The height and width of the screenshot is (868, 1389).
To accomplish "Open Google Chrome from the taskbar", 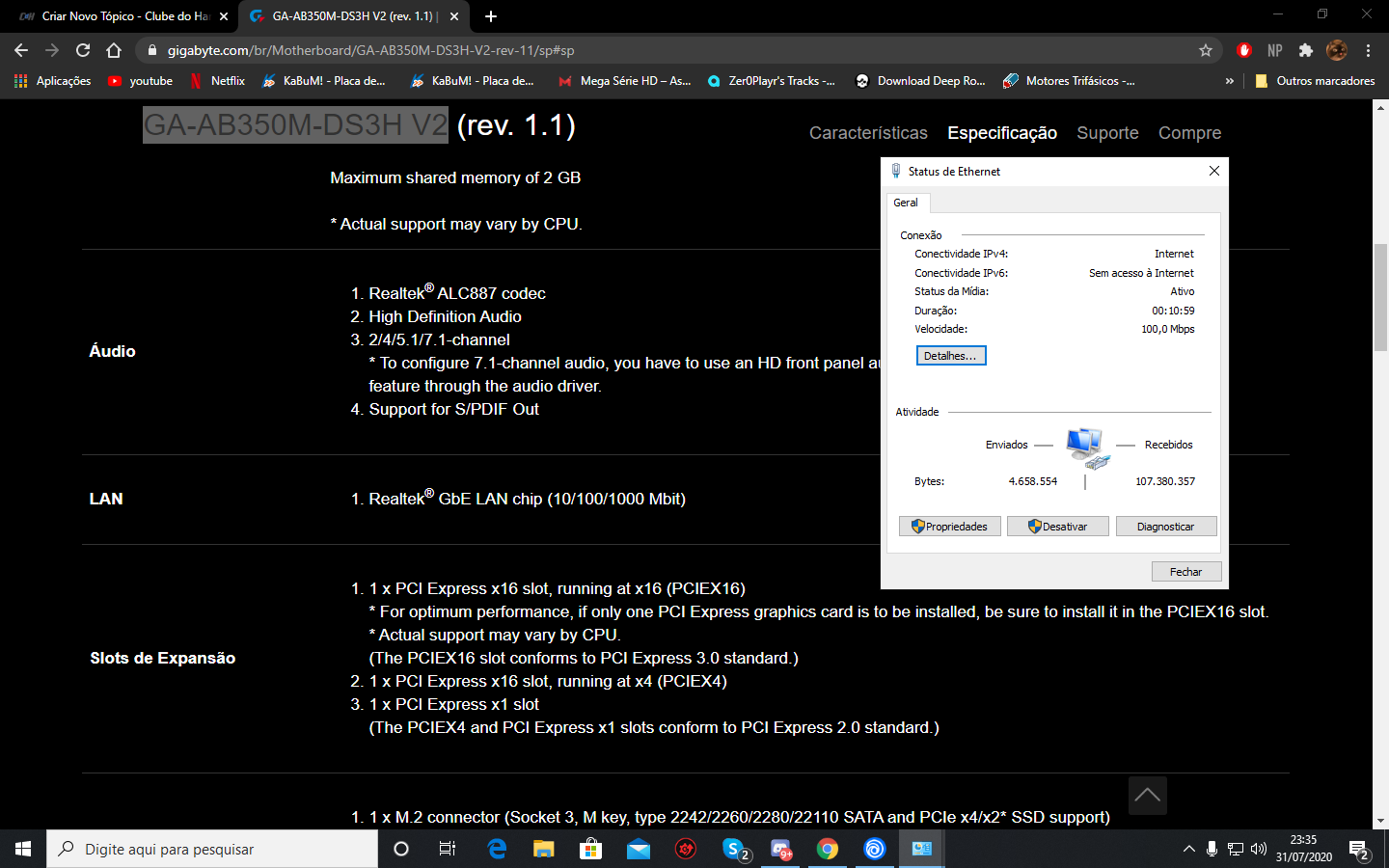I will [x=828, y=849].
